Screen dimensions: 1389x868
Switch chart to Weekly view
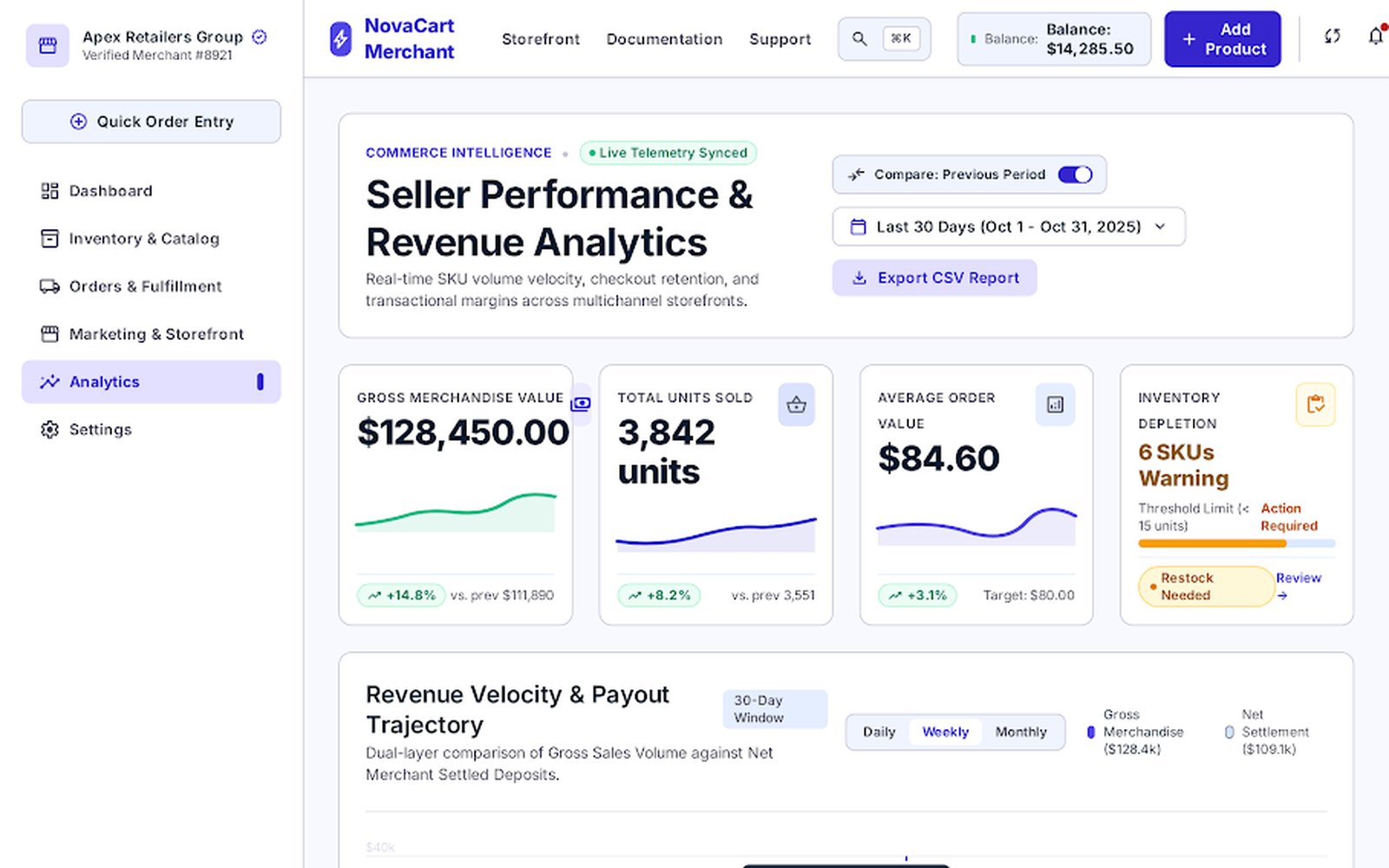click(x=945, y=732)
